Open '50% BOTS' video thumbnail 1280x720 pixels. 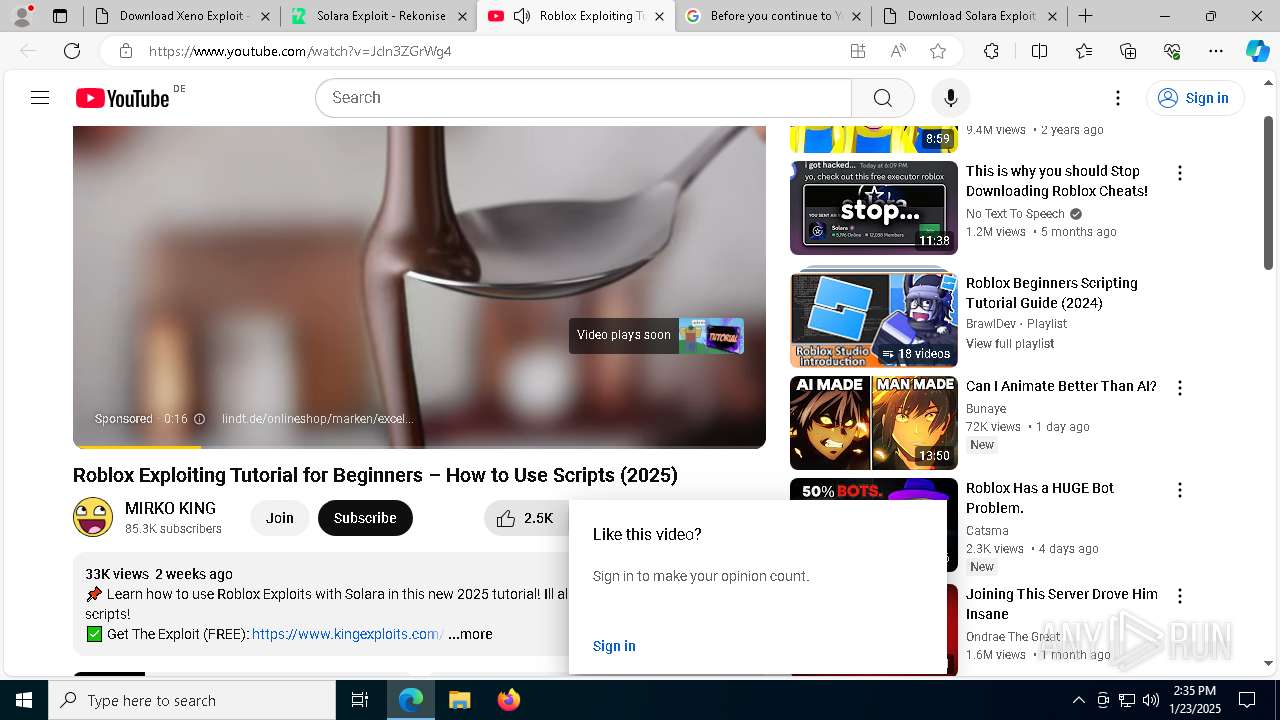tap(874, 525)
